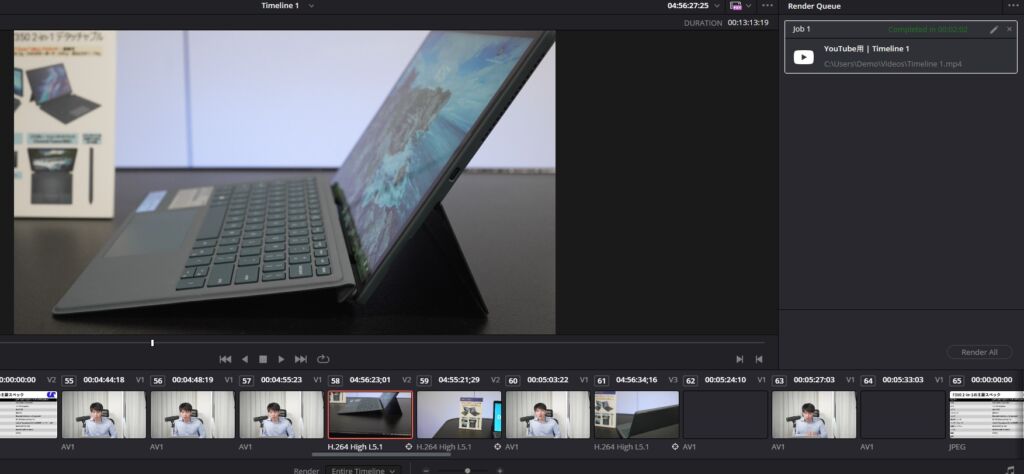The height and width of the screenshot is (474, 1024).
Task: Play the viewer in reverse
Action: point(245,359)
